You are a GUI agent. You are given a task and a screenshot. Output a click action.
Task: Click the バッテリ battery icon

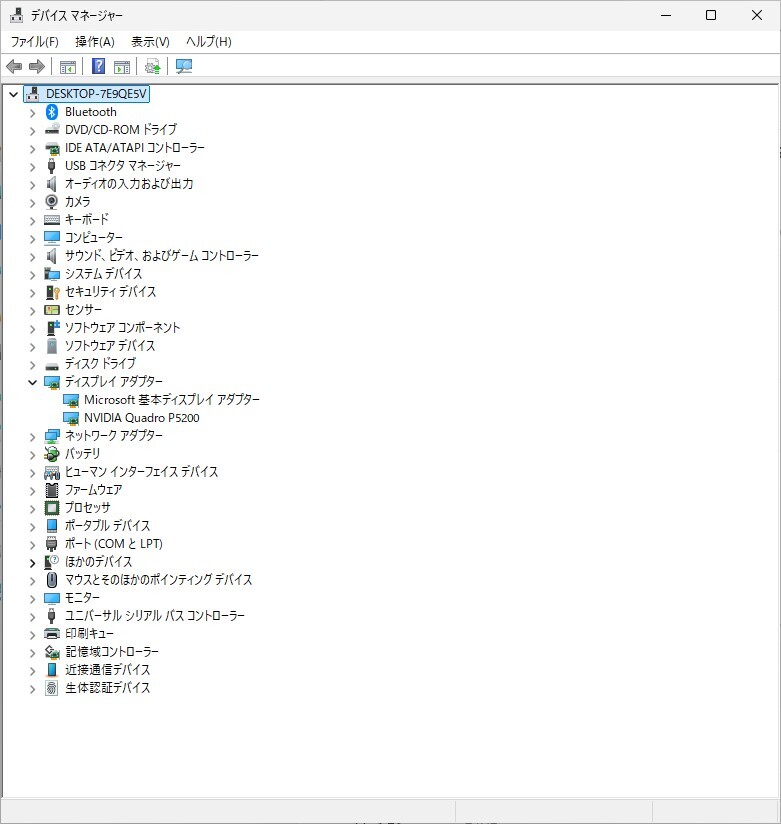click(52, 454)
